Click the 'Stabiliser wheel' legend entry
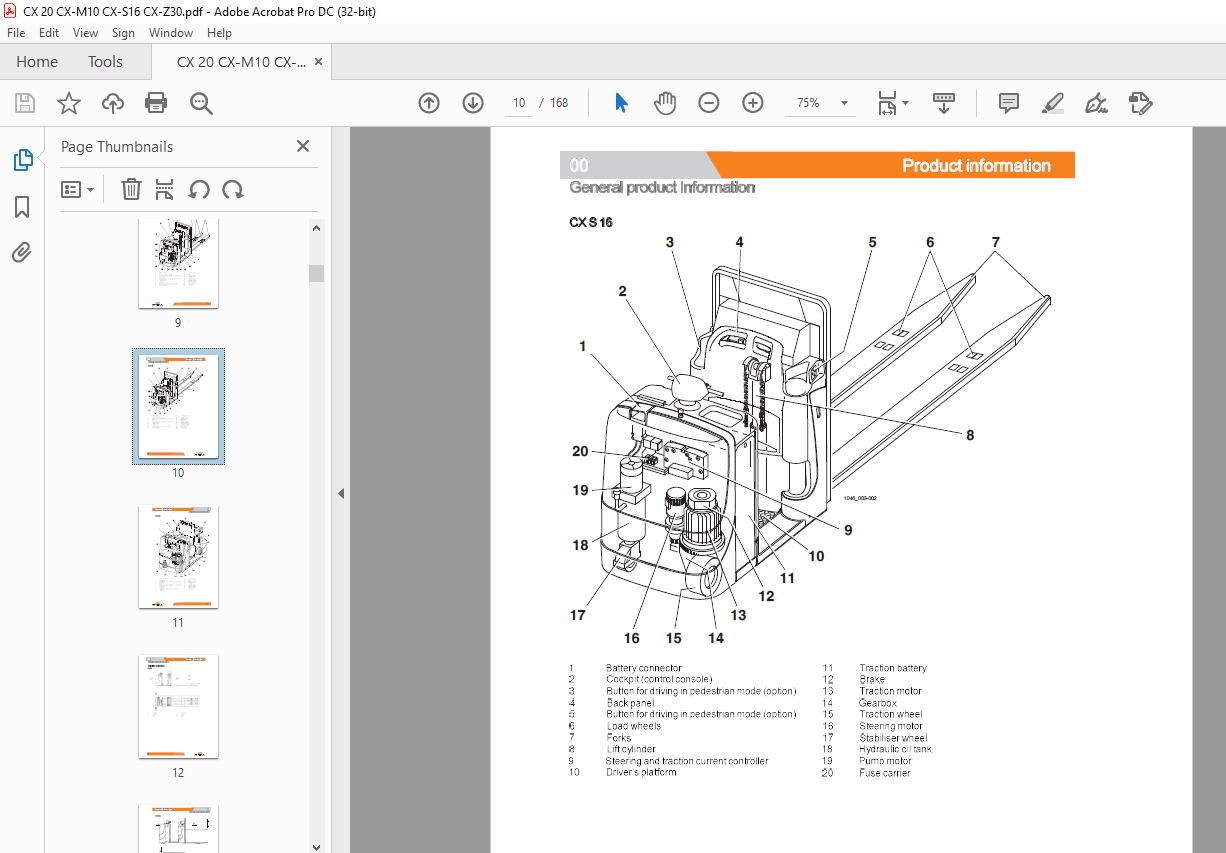 coord(893,738)
